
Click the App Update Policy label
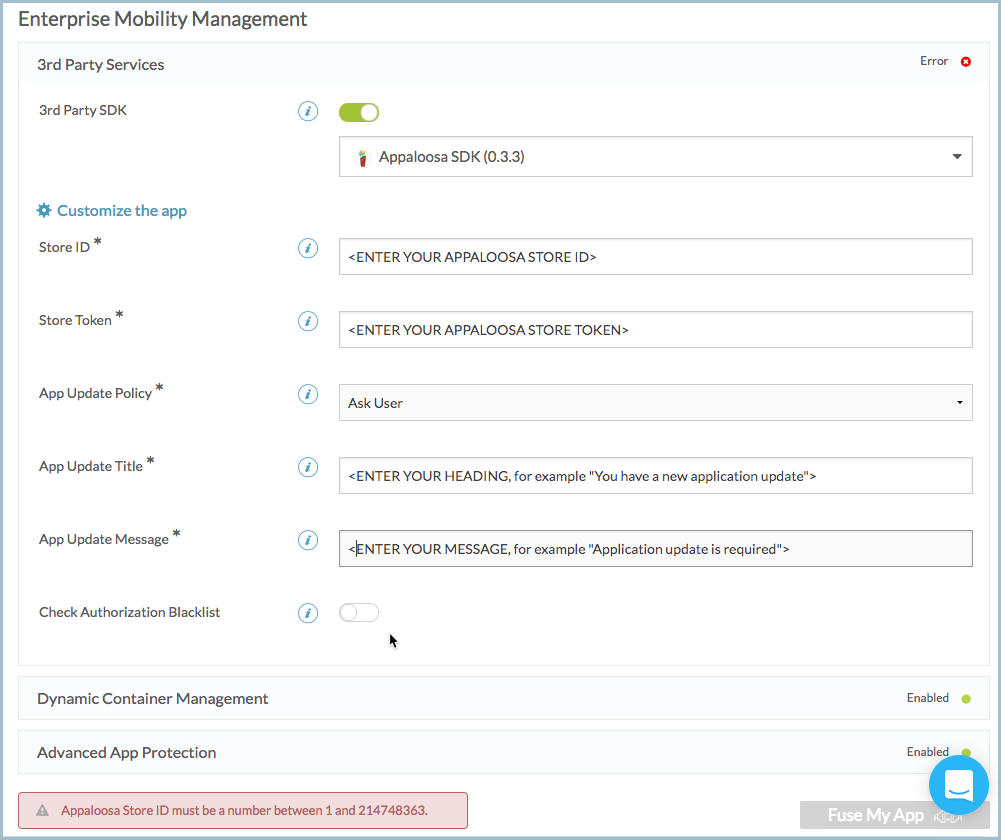[96, 393]
